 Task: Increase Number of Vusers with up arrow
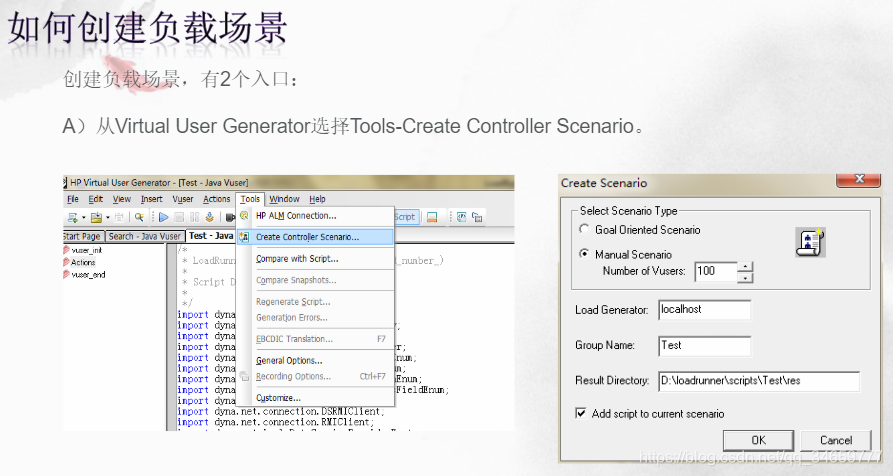tap(745, 266)
